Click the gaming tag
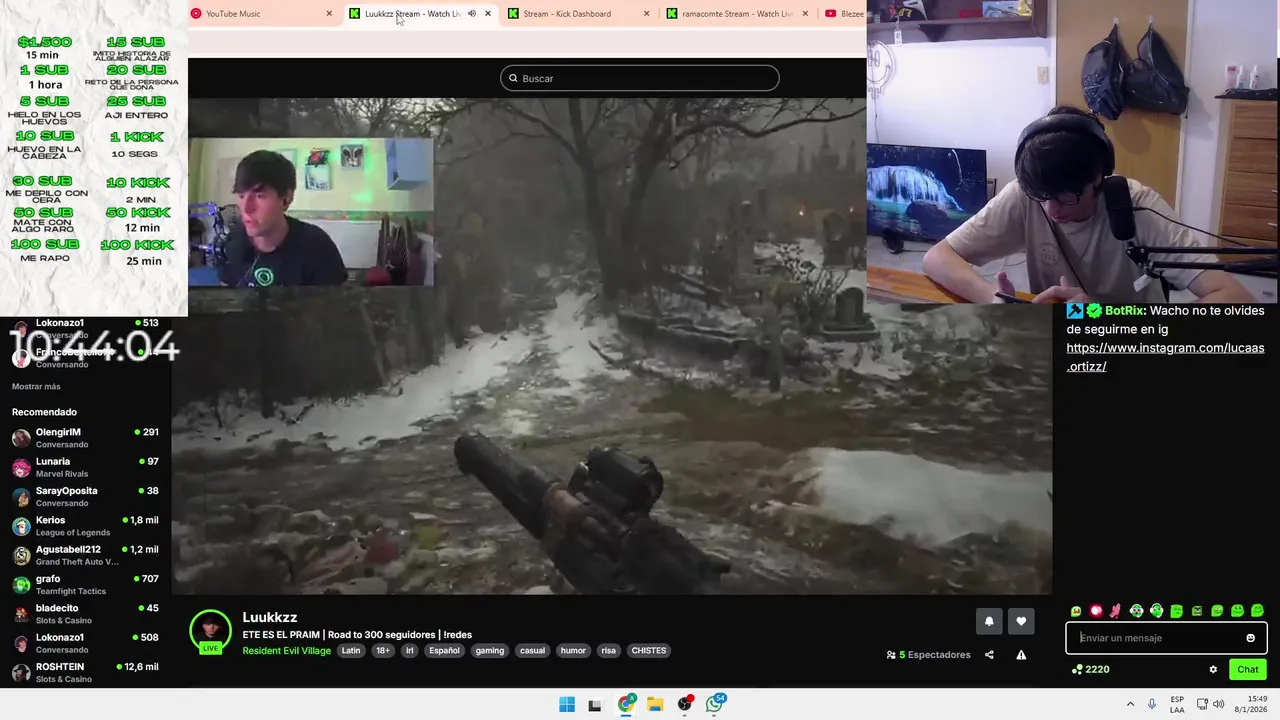This screenshot has width=1280, height=720. tap(490, 650)
